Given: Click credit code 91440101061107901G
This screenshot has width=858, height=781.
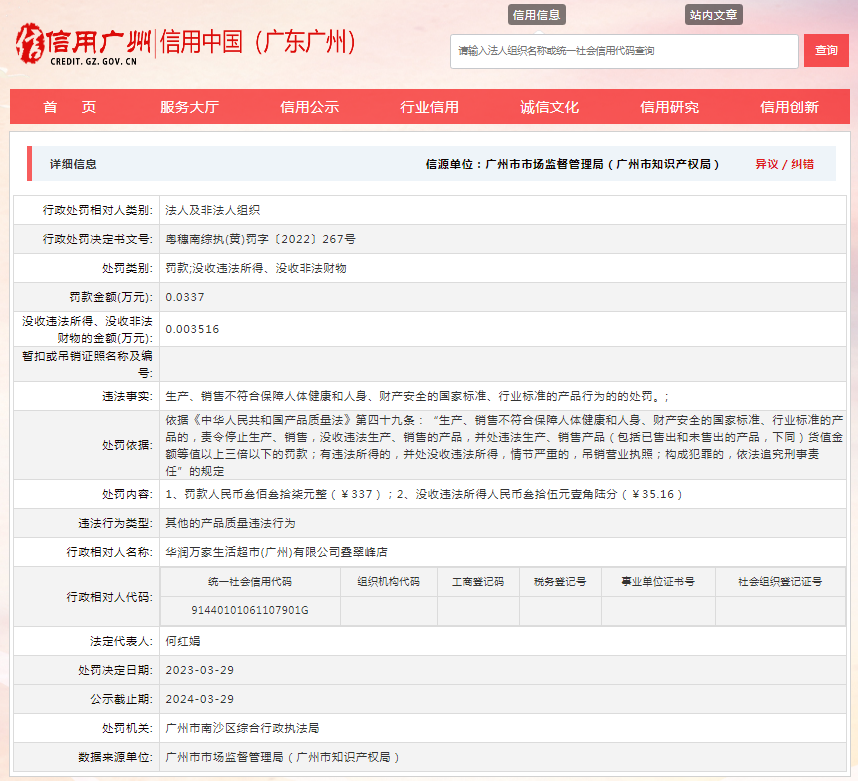Looking at the screenshot, I should point(250,610).
